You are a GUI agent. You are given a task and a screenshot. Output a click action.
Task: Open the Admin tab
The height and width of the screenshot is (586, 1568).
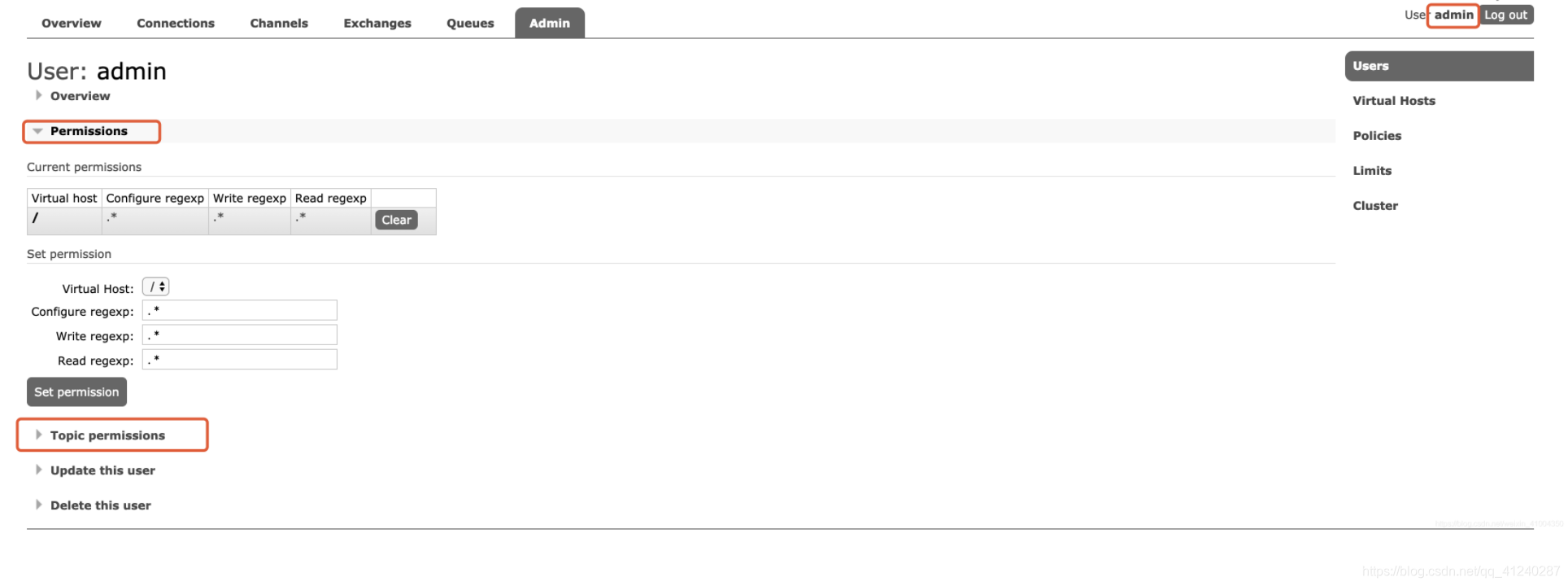coord(549,23)
